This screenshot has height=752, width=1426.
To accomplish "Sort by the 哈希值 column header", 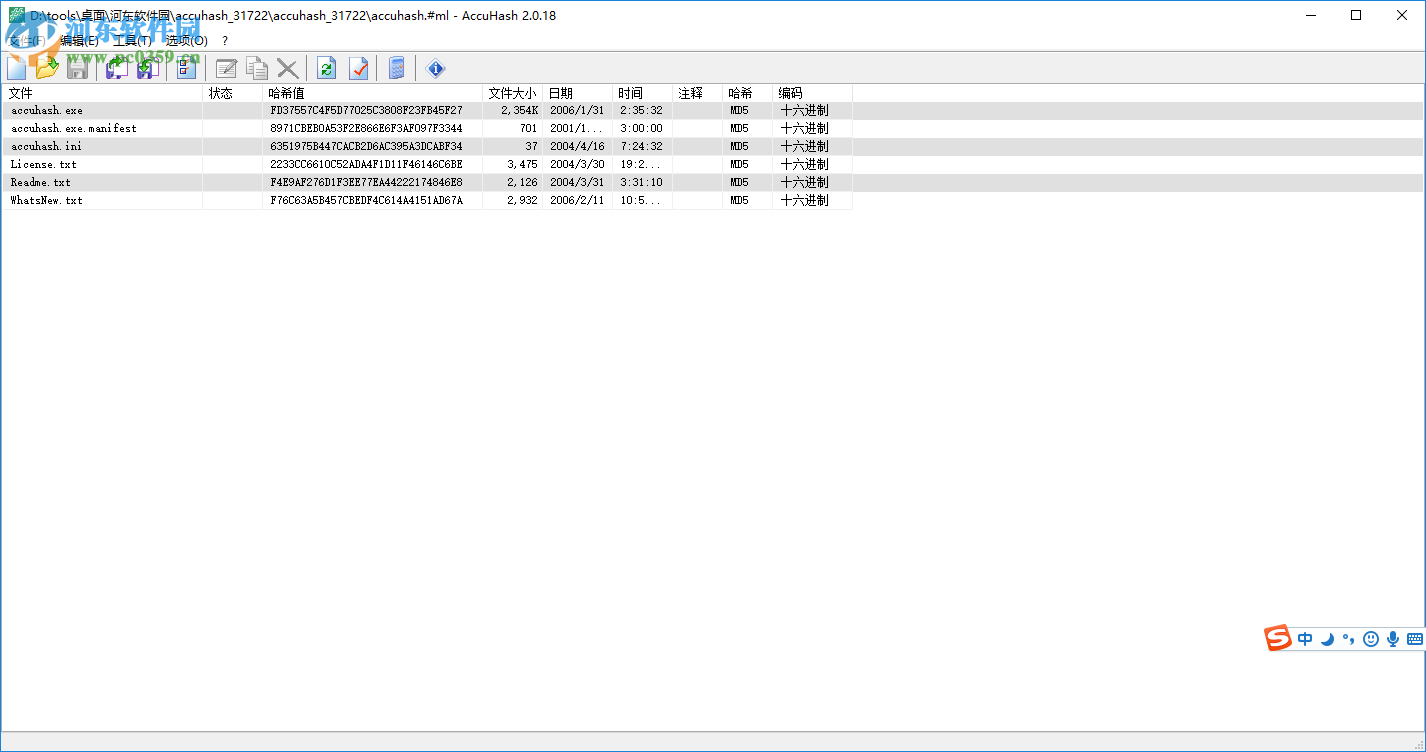I will click(x=373, y=93).
